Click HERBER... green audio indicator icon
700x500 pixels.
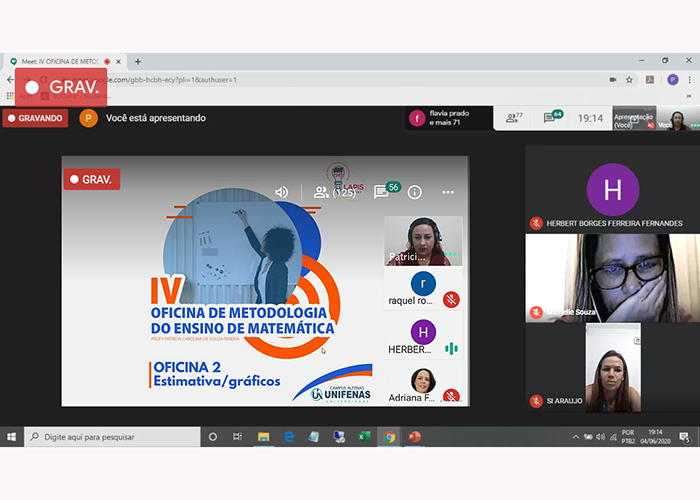[451, 349]
